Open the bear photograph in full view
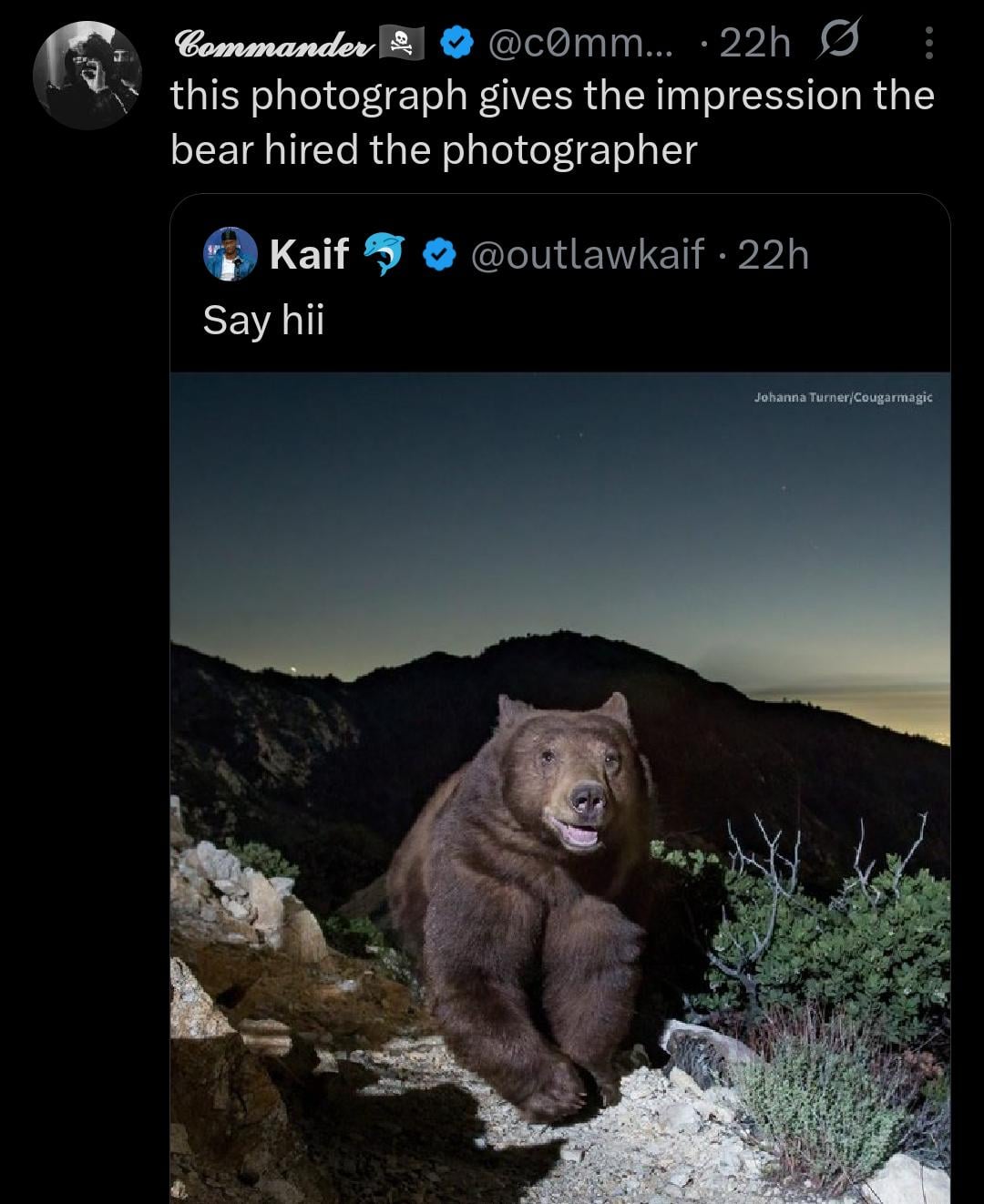984x1204 pixels. point(560,788)
